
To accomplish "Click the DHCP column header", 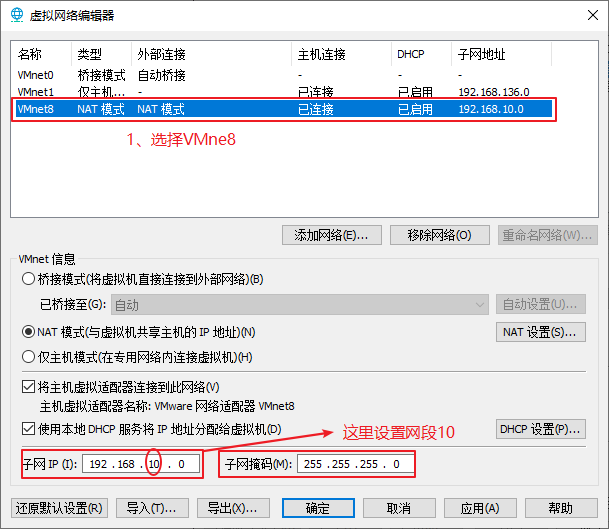I will point(421,54).
